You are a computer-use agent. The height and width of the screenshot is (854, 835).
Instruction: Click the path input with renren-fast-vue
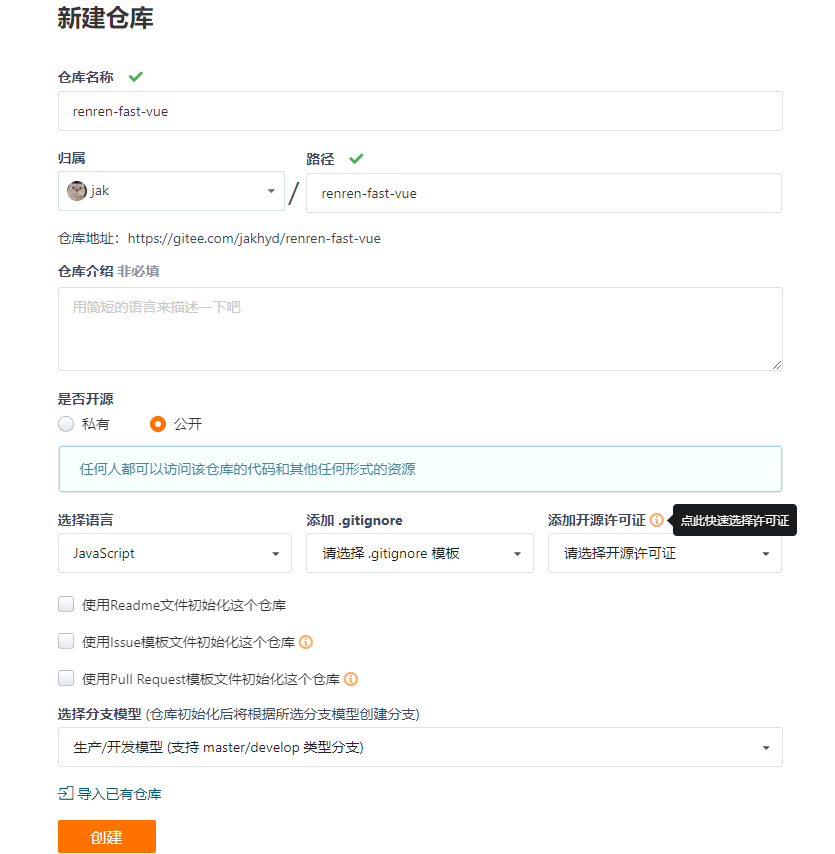[544, 193]
